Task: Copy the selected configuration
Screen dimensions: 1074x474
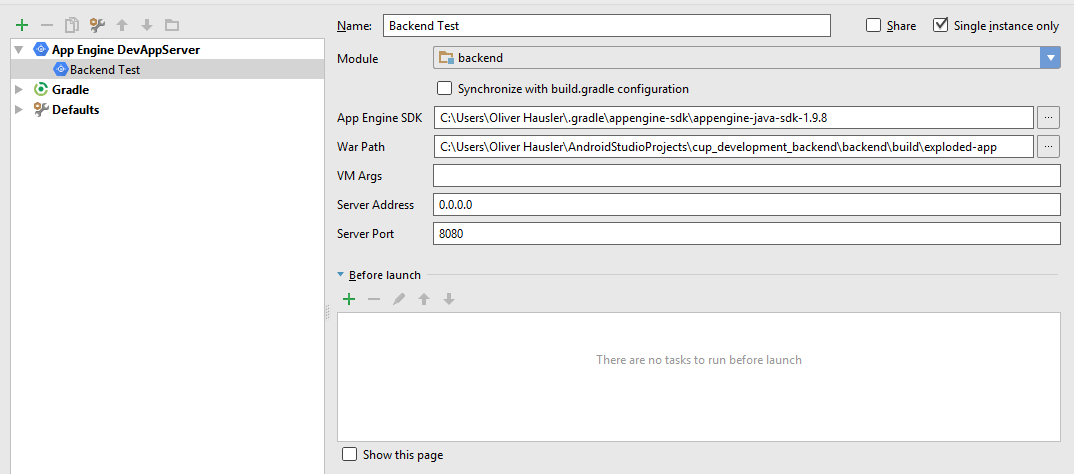Action: click(71, 25)
